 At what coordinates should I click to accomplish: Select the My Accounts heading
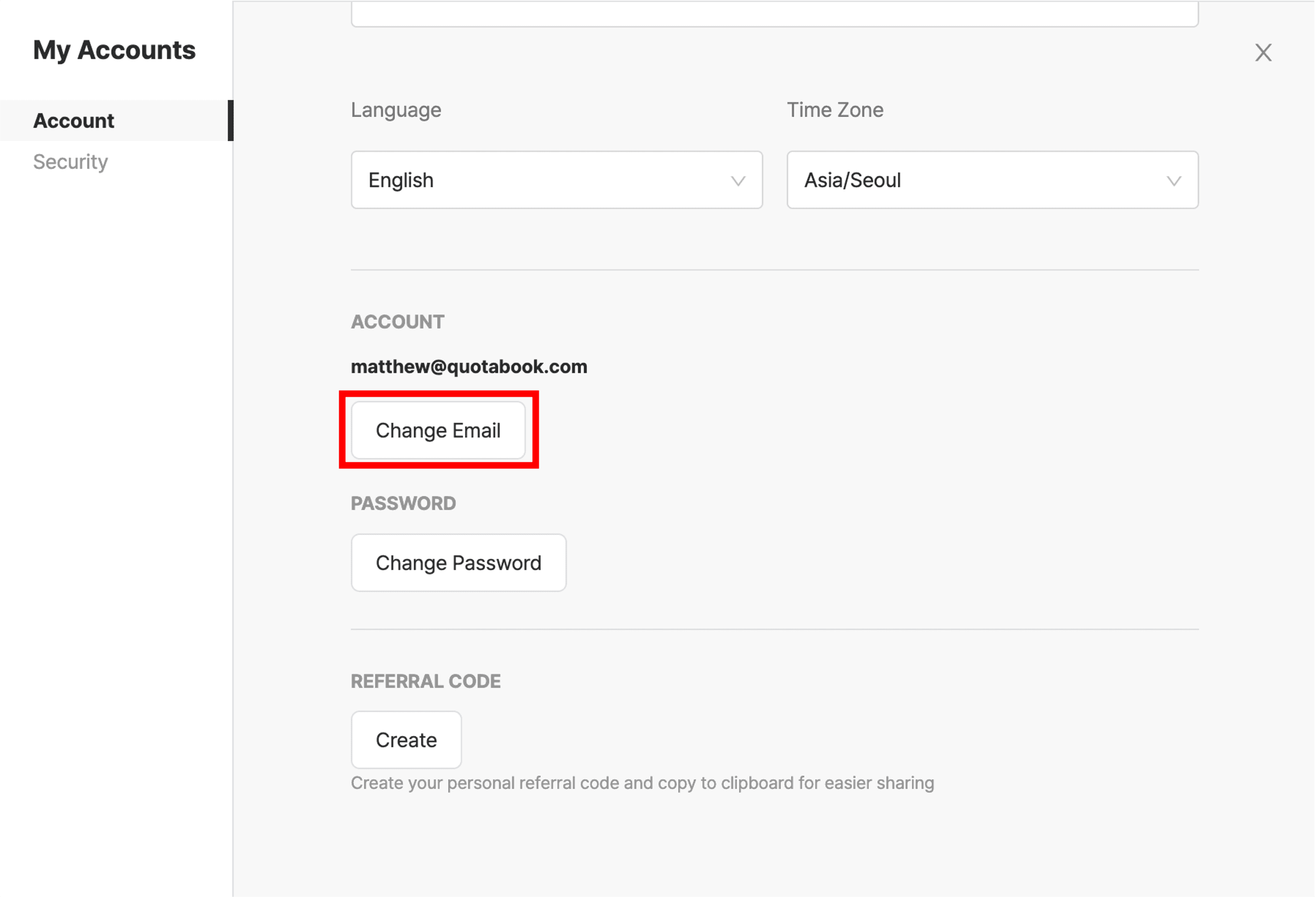click(x=114, y=50)
